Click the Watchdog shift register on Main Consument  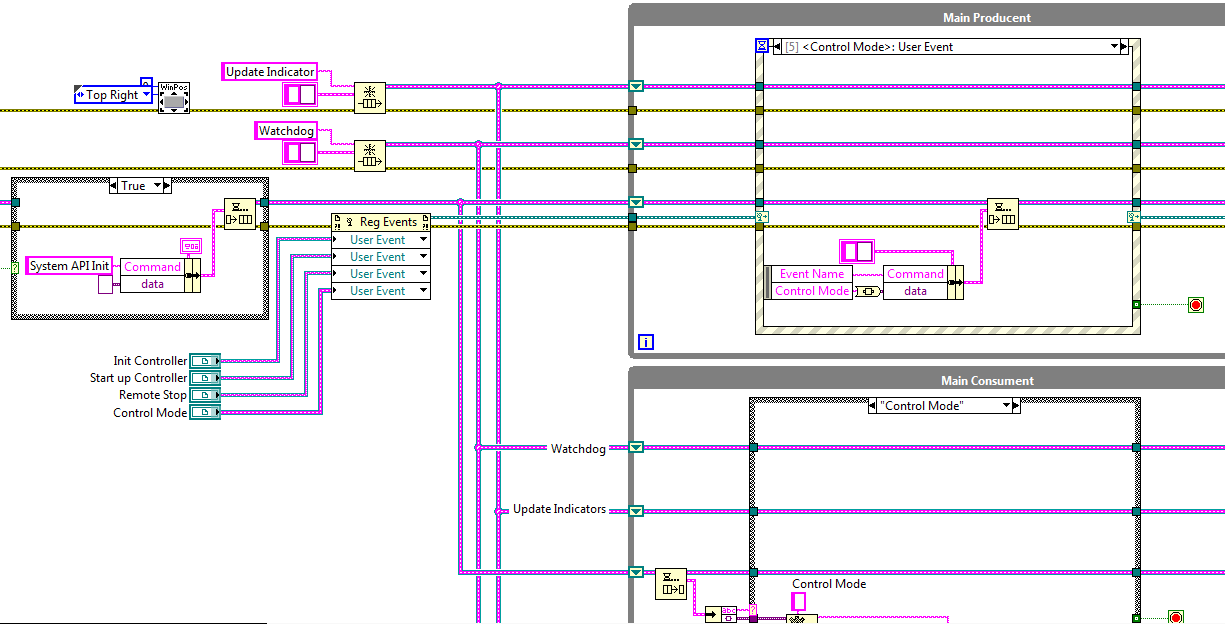(636, 448)
